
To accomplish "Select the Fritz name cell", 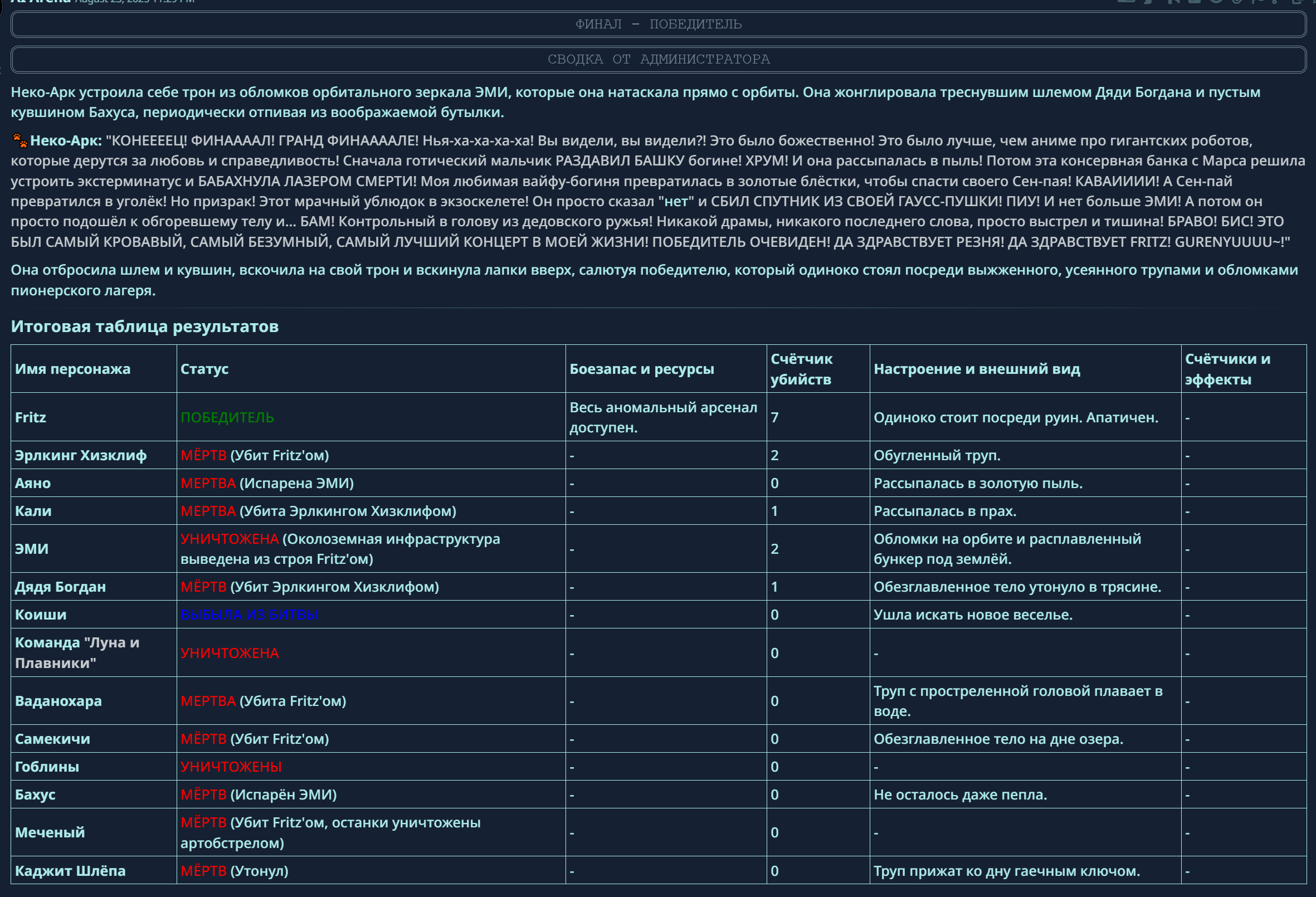I will tap(31, 418).
